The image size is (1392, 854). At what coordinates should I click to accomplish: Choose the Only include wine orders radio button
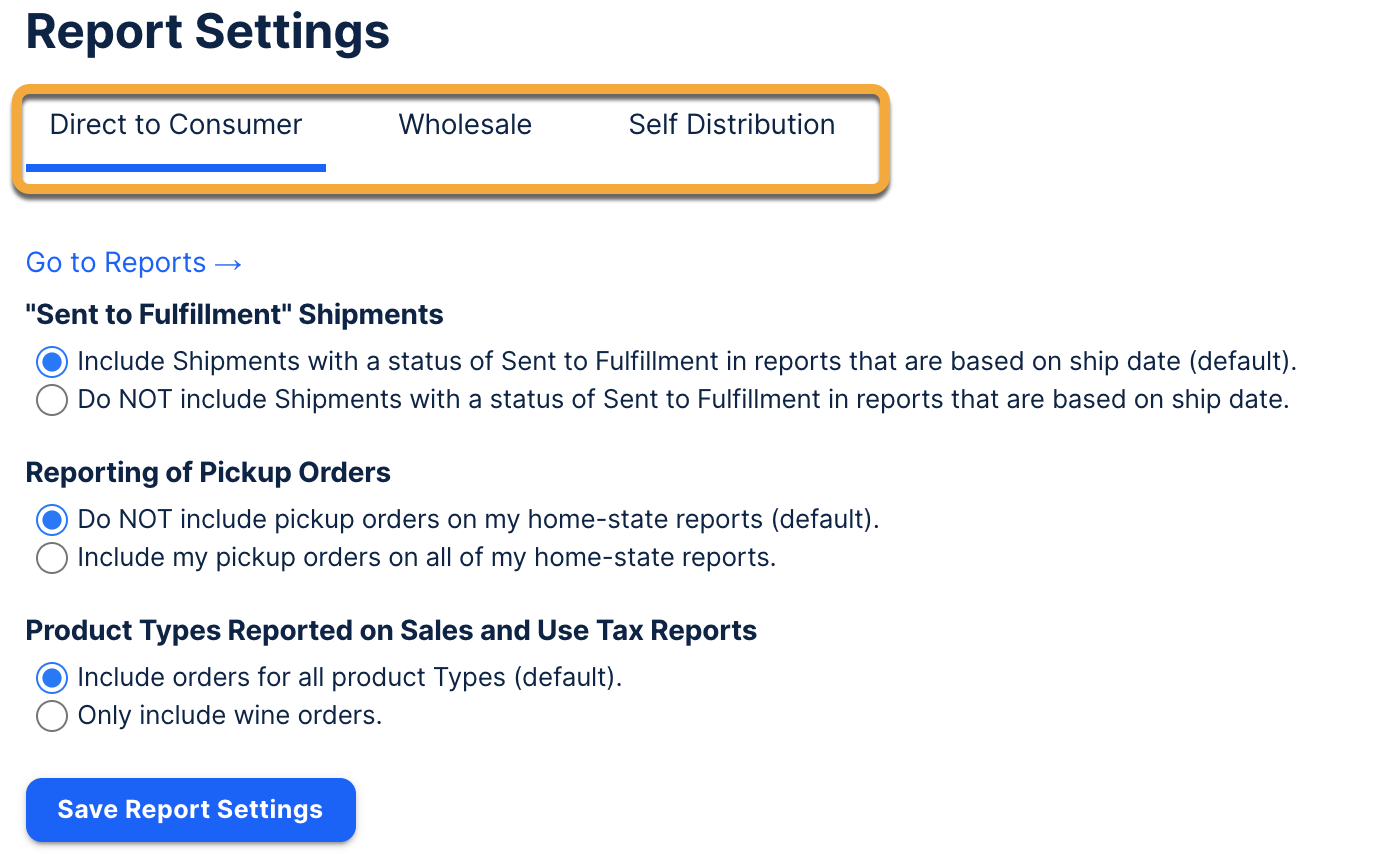click(52, 716)
